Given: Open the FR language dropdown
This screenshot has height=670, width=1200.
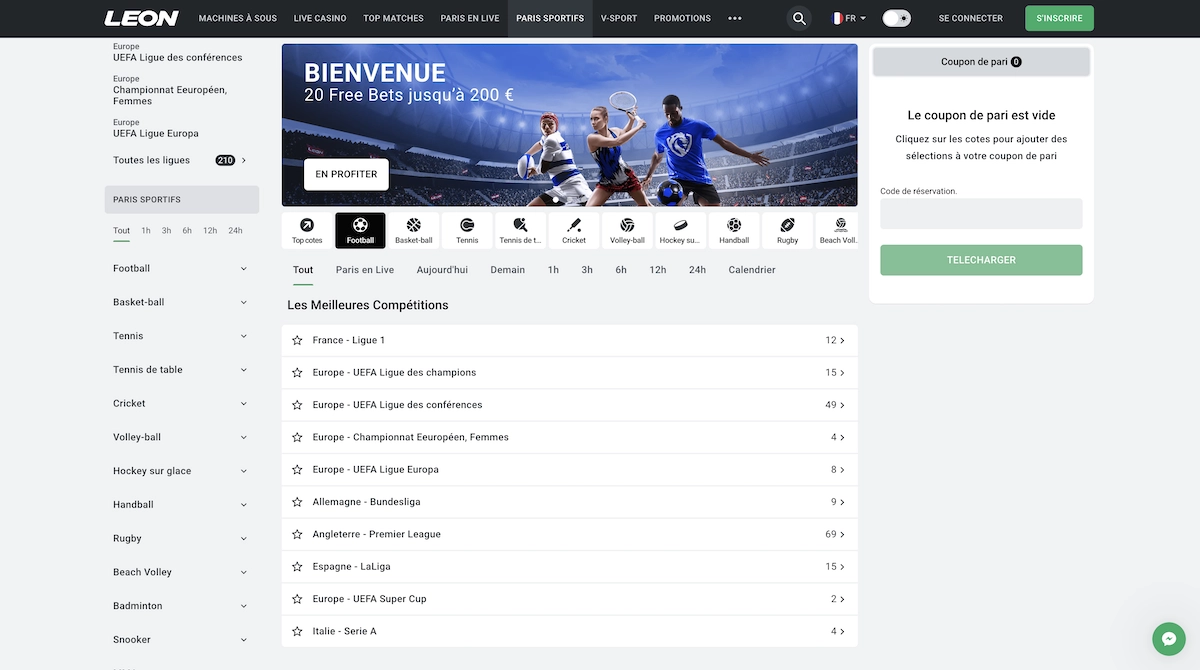Looking at the screenshot, I should [848, 17].
